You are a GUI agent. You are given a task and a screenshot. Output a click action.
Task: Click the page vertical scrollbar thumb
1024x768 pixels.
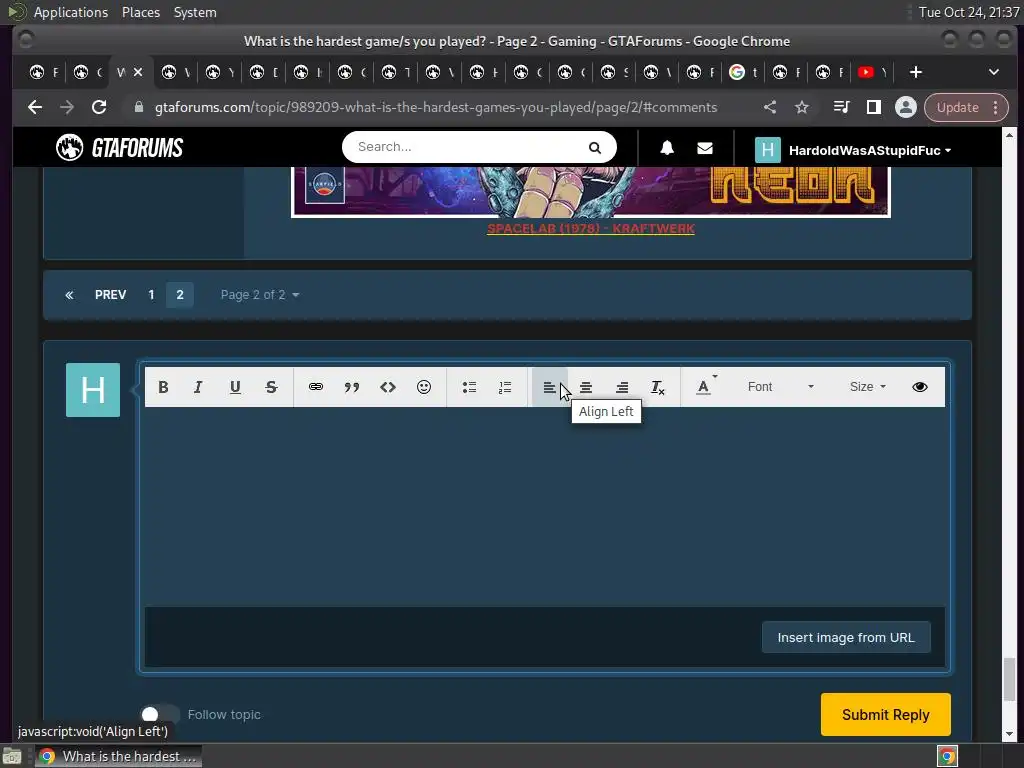(1009, 679)
